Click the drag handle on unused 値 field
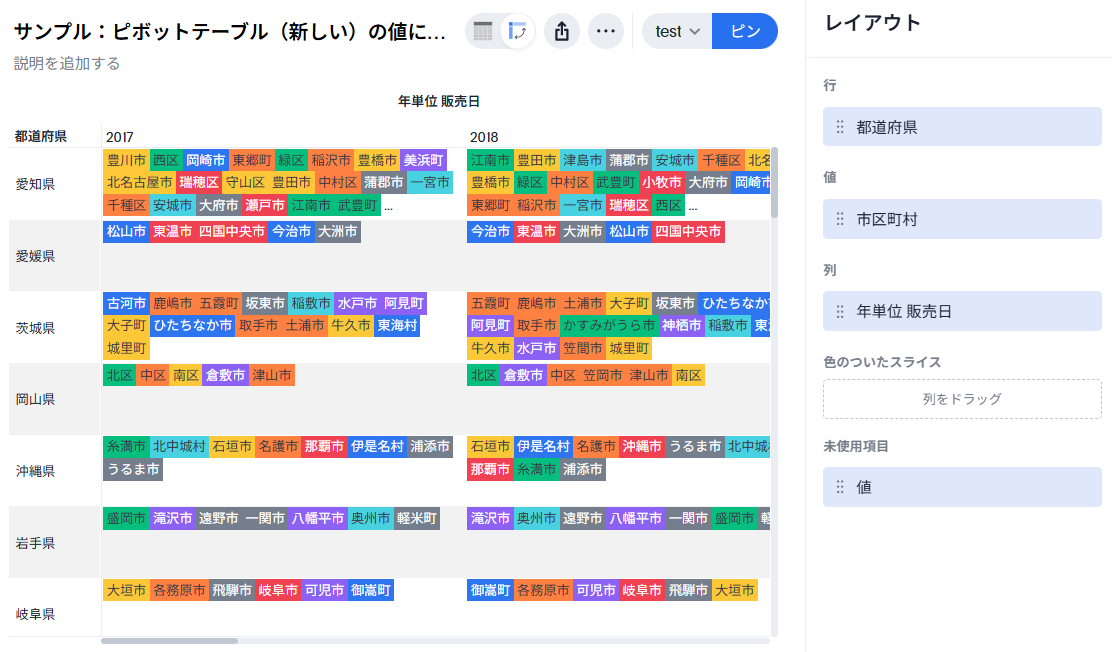This screenshot has width=1112, height=652. (840, 487)
